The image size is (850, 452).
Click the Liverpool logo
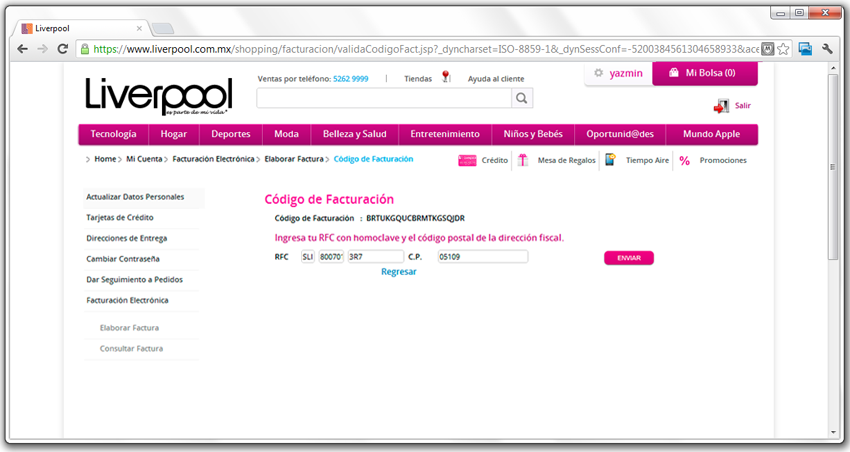click(159, 96)
